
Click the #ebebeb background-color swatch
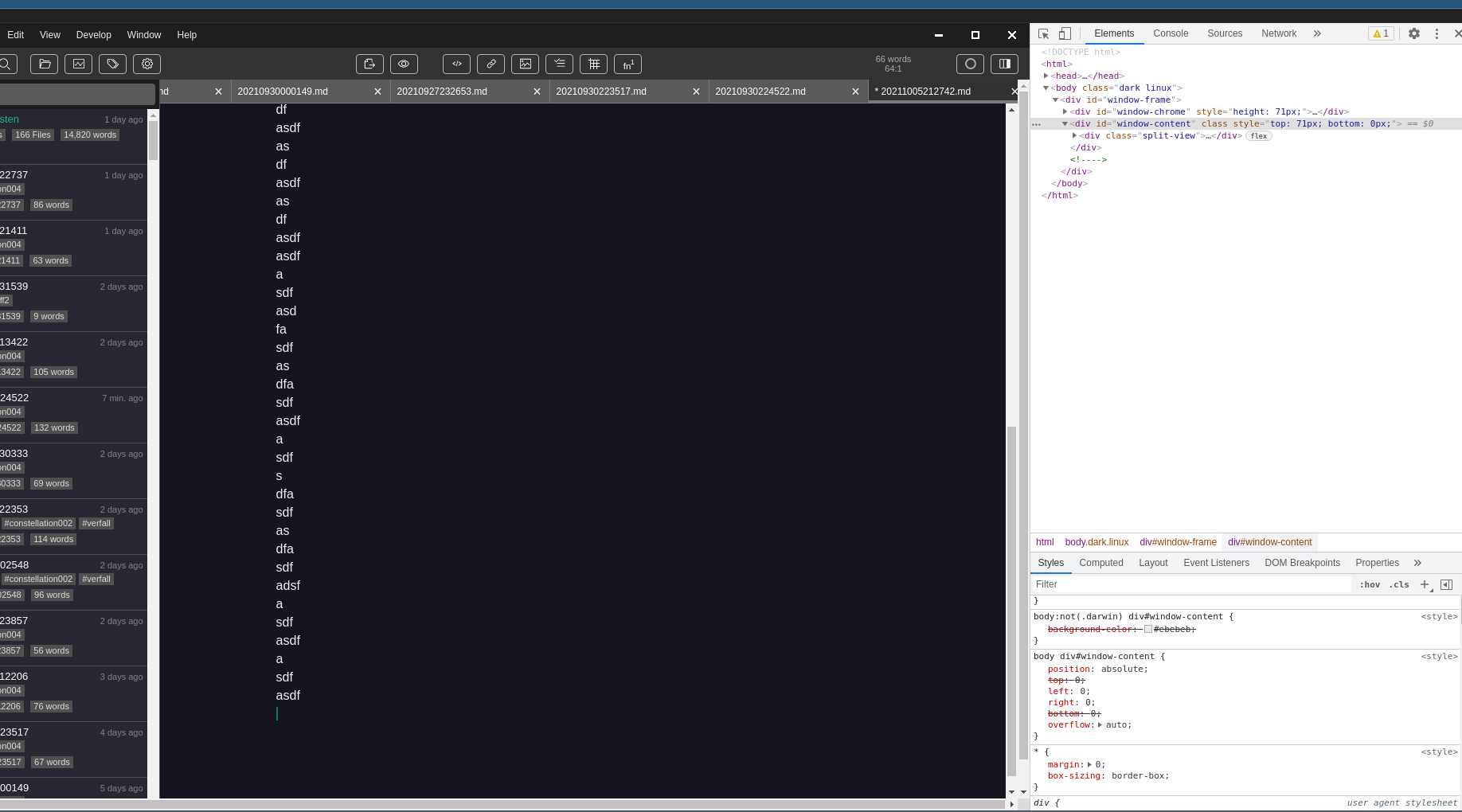(1147, 629)
